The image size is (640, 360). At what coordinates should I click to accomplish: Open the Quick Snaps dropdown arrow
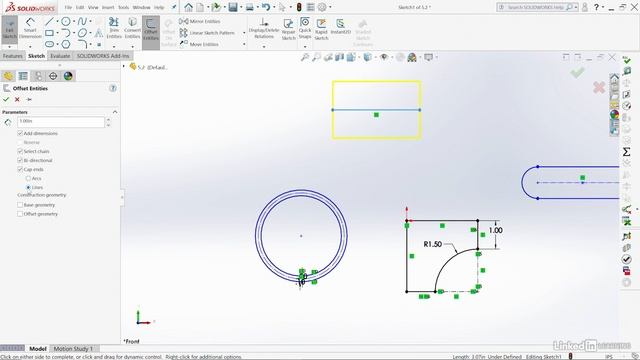click(x=305, y=47)
